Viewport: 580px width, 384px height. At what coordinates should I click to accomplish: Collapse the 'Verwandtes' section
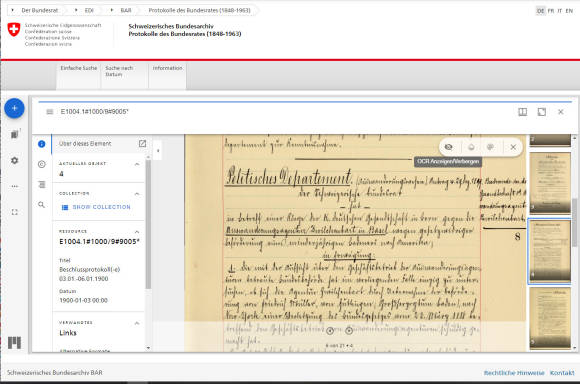(x=137, y=323)
